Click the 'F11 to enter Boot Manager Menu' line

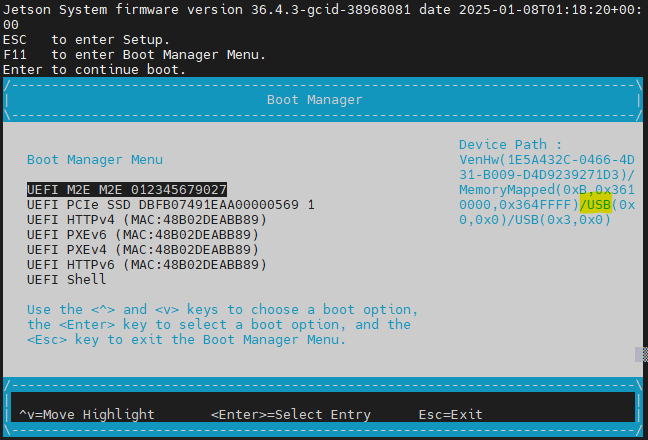134,55
